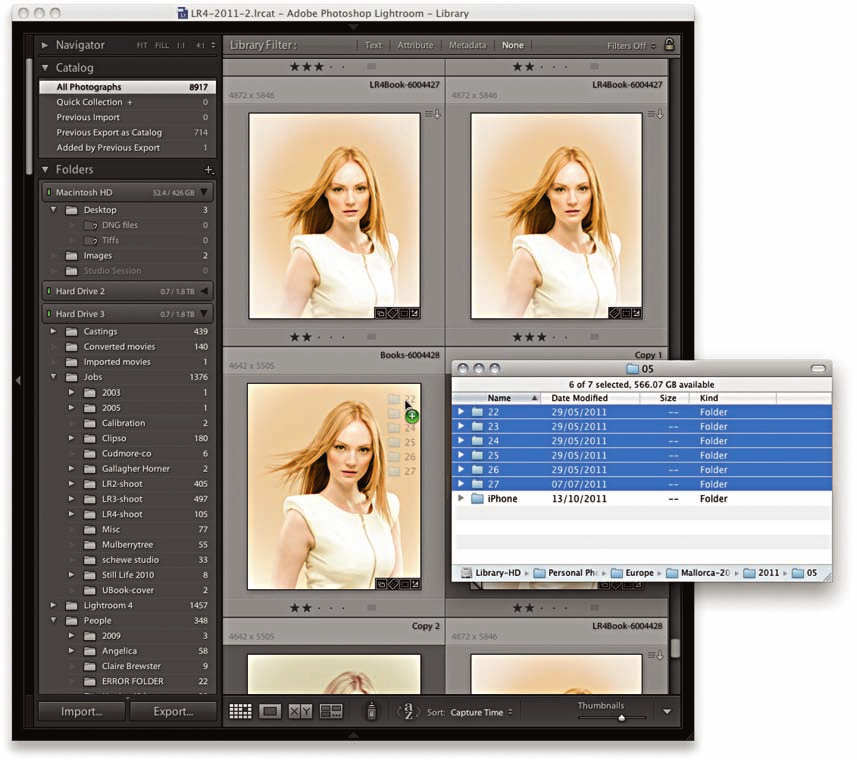Expand folder 22 in the Finder window

coord(461,411)
